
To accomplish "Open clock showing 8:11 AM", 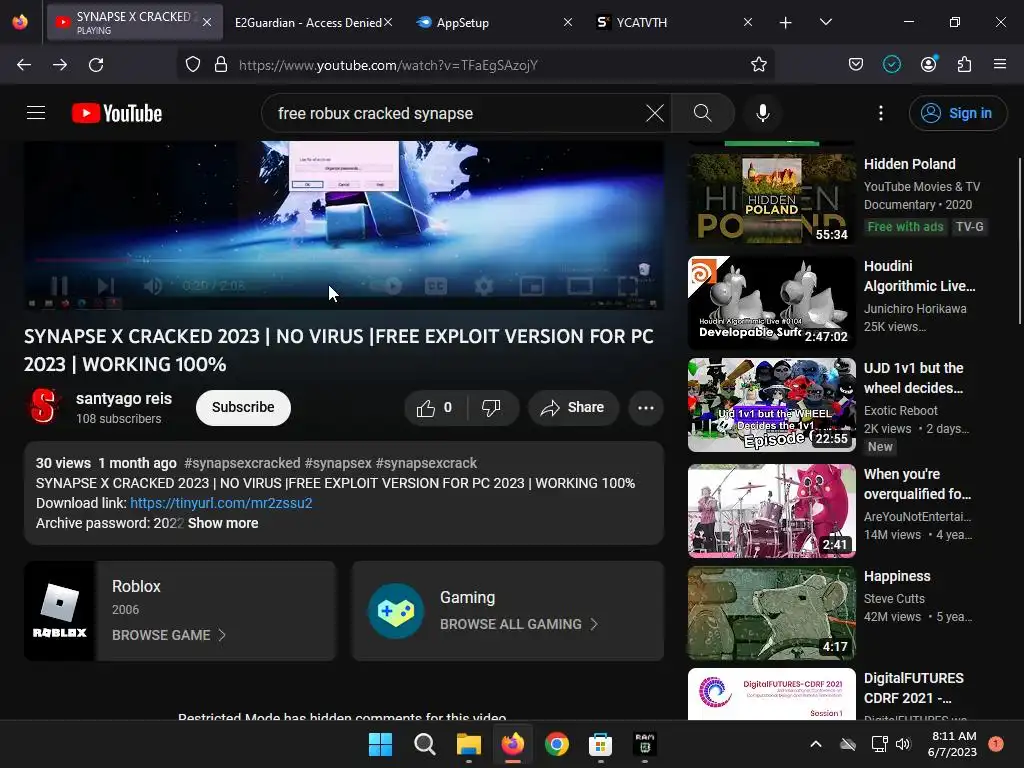I will (952, 744).
